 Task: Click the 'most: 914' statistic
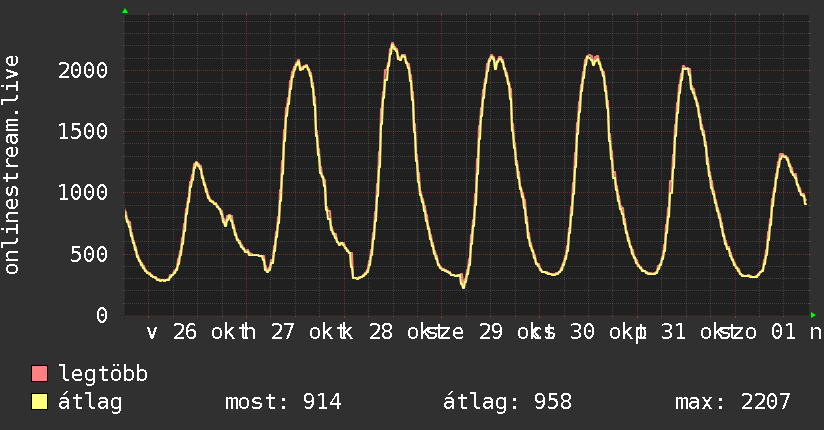point(283,402)
